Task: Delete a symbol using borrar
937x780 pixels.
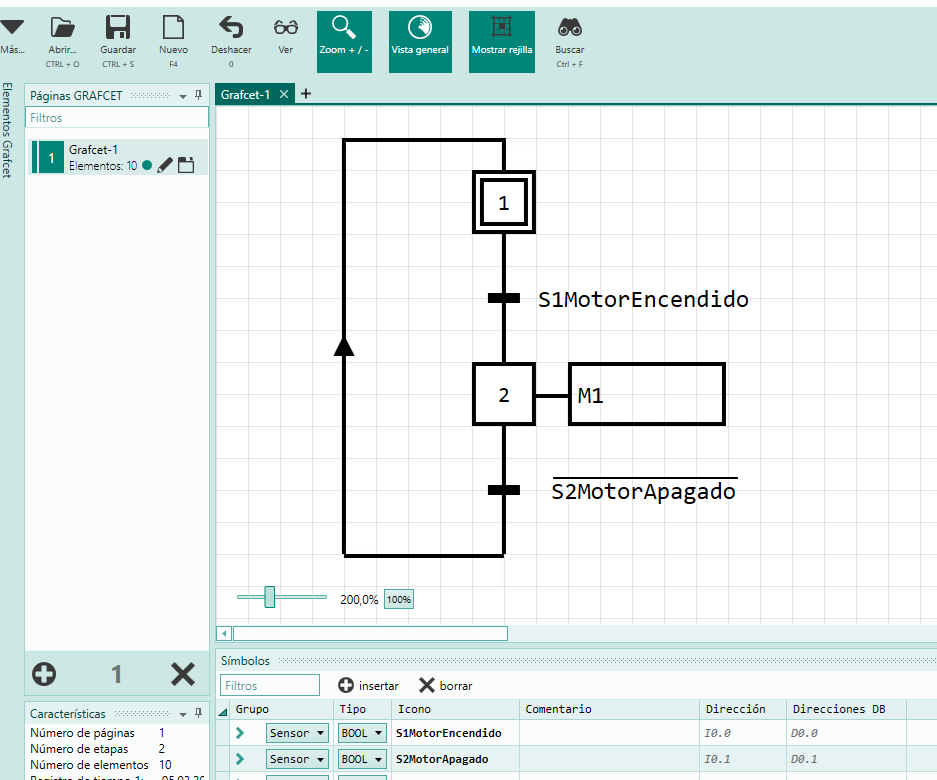Action: pos(444,685)
